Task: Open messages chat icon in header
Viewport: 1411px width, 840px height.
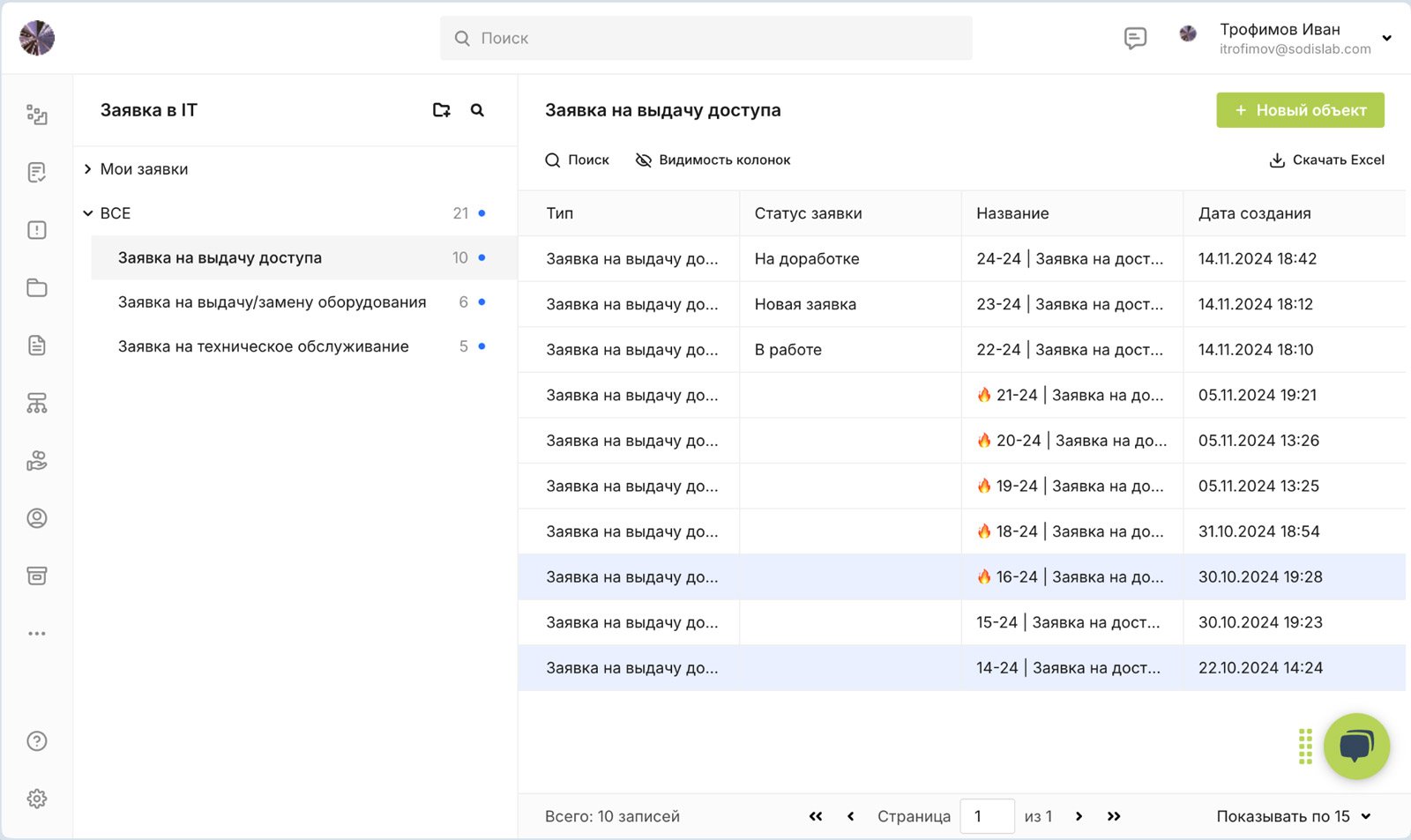Action: click(x=1135, y=38)
